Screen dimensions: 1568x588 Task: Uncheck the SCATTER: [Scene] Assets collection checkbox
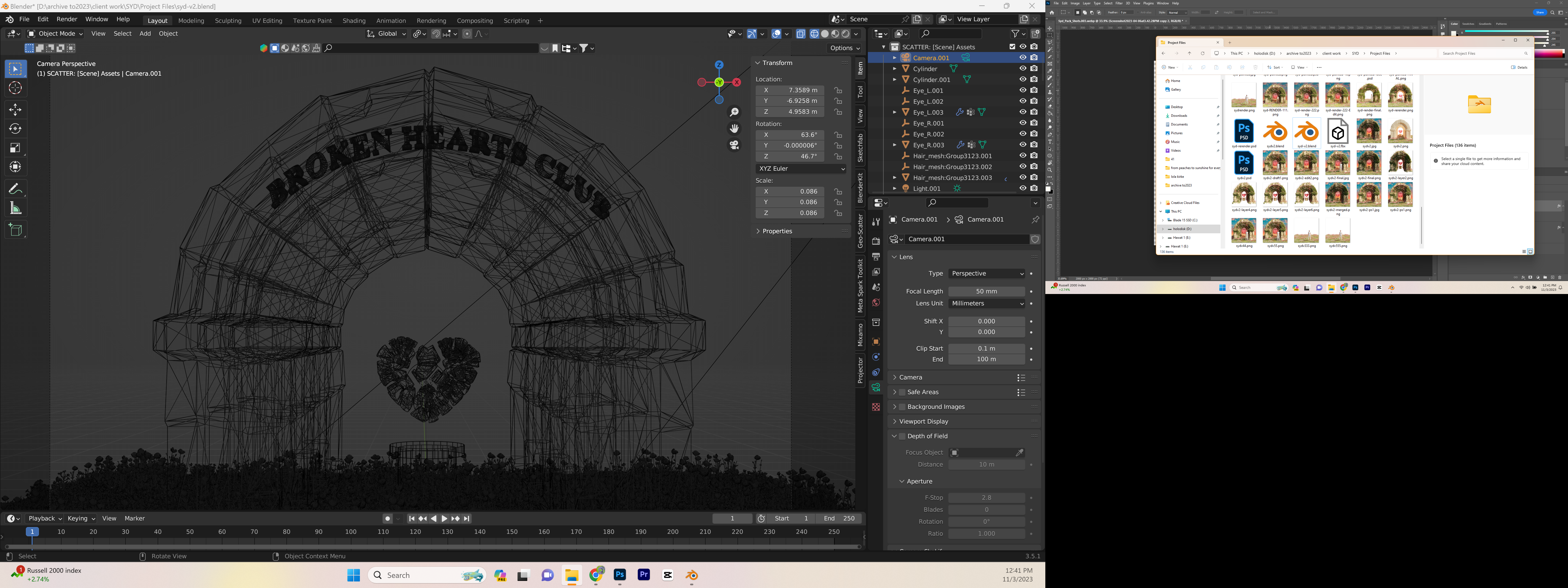1012,47
